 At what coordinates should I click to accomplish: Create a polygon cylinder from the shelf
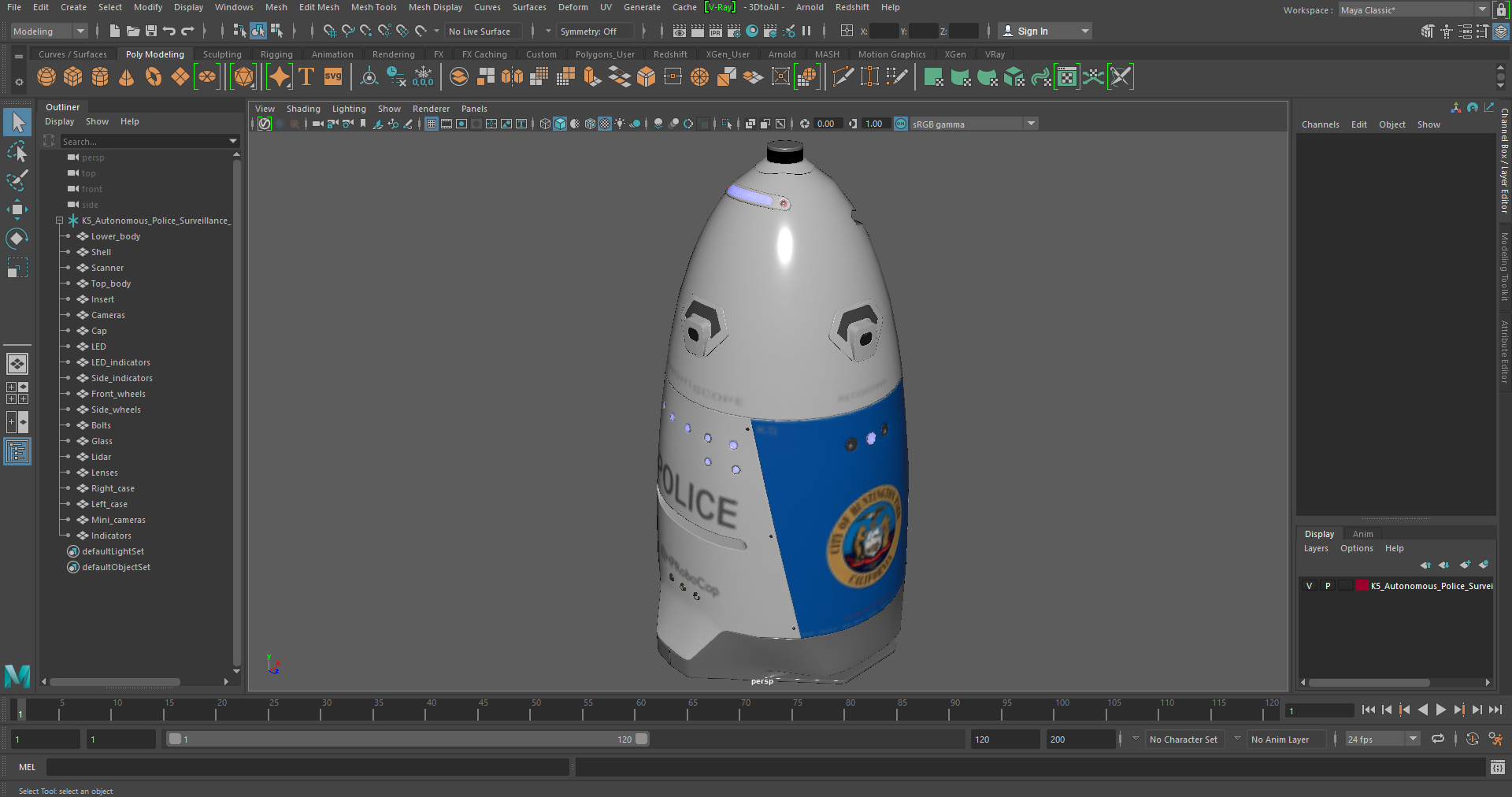click(100, 76)
